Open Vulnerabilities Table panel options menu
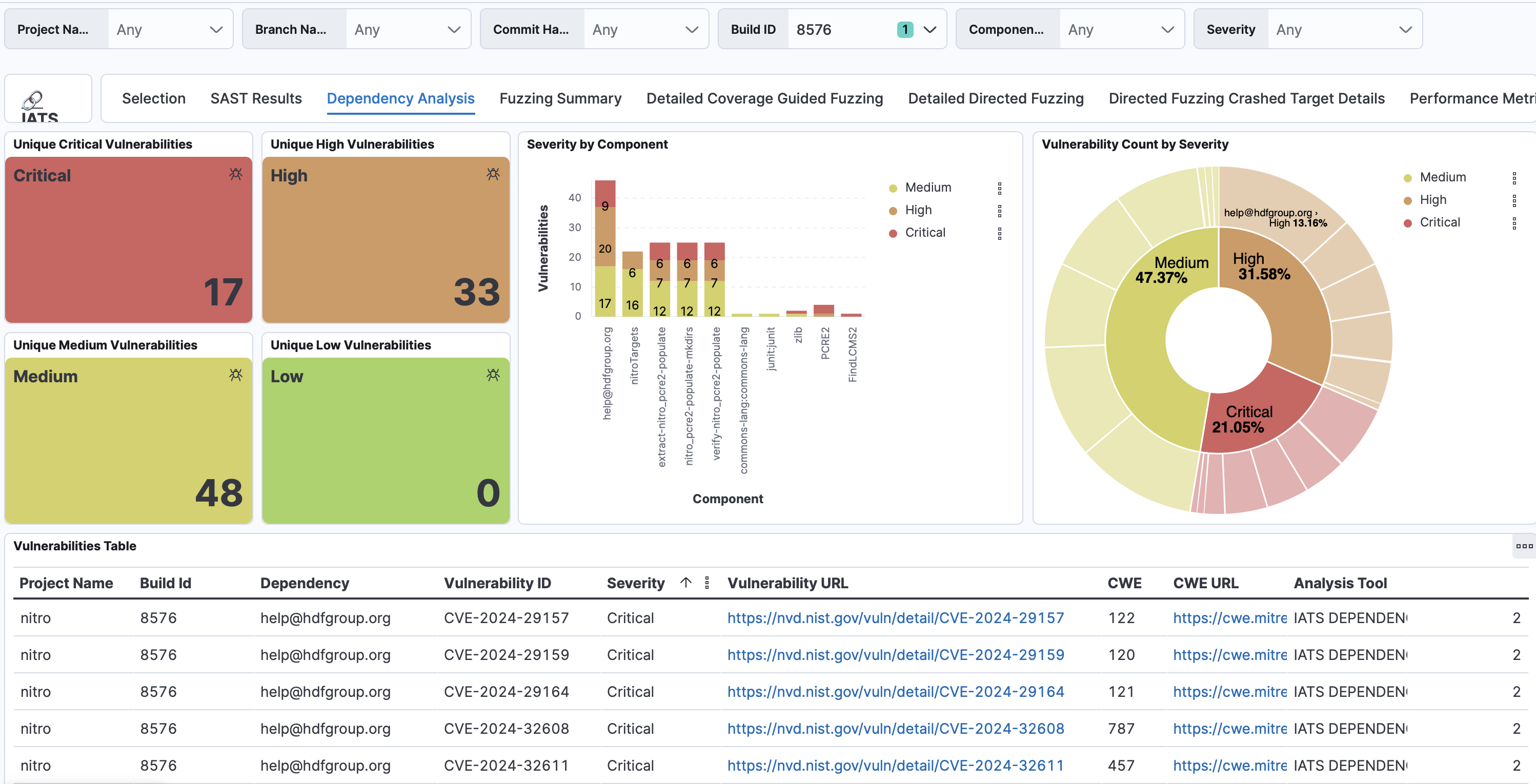 tap(1524, 546)
